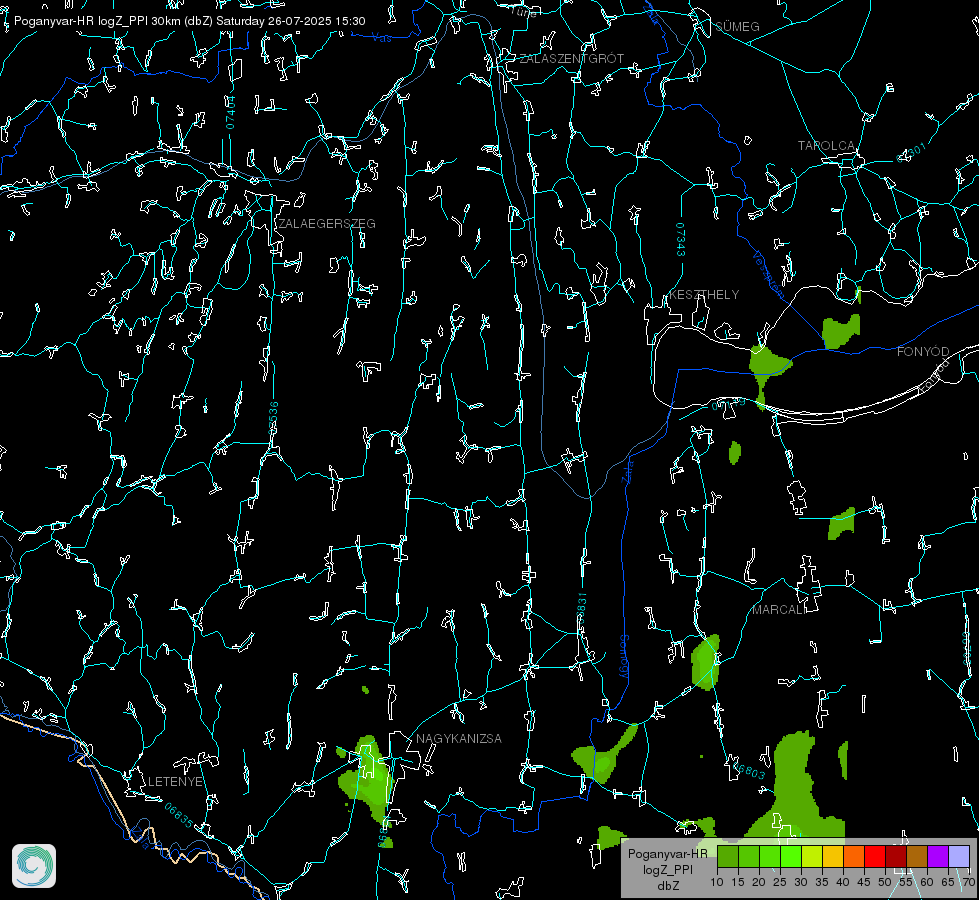
Task: Click the swirl logo icon
Action: point(34,866)
